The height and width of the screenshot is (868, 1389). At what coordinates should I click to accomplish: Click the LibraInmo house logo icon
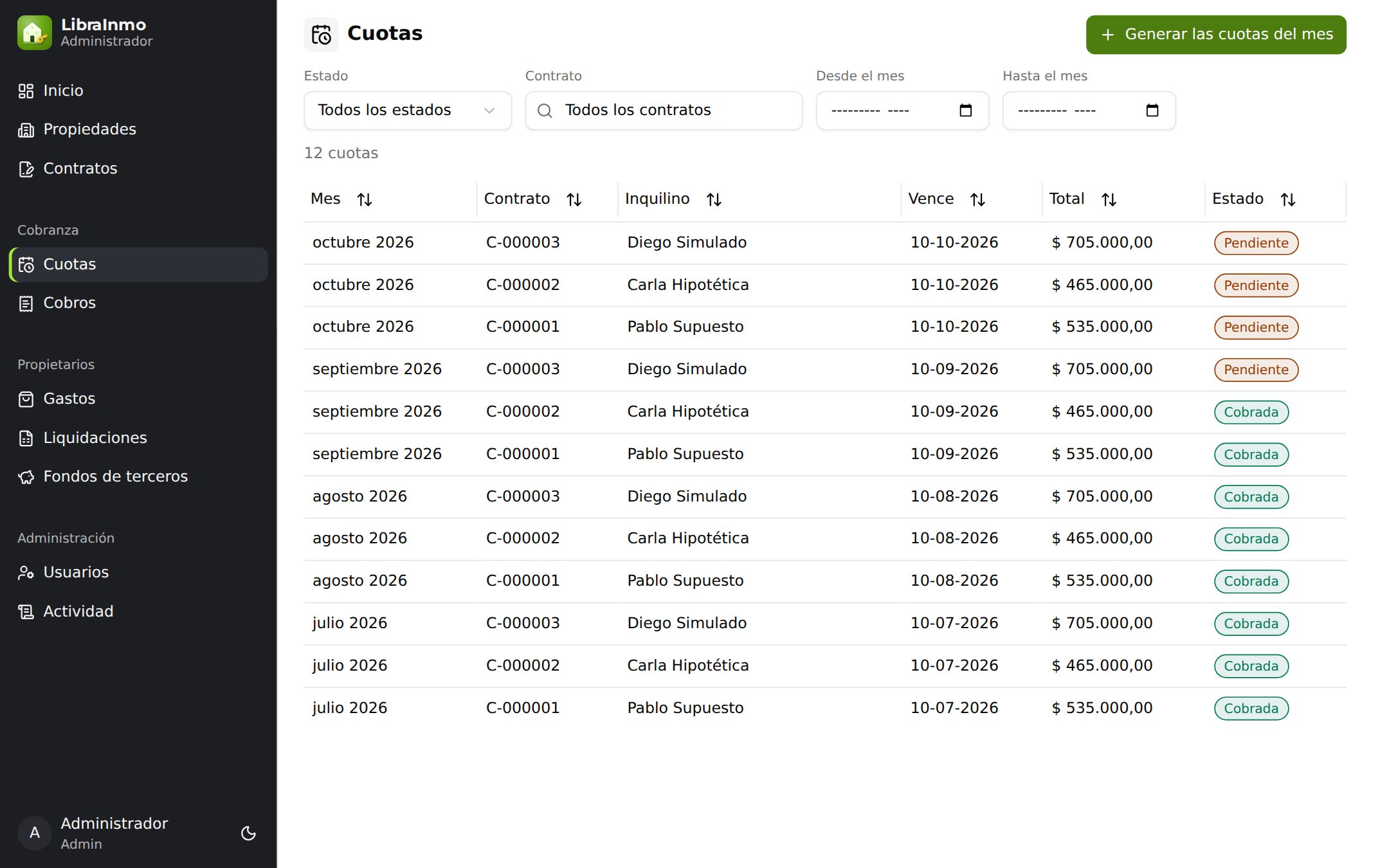[34, 33]
